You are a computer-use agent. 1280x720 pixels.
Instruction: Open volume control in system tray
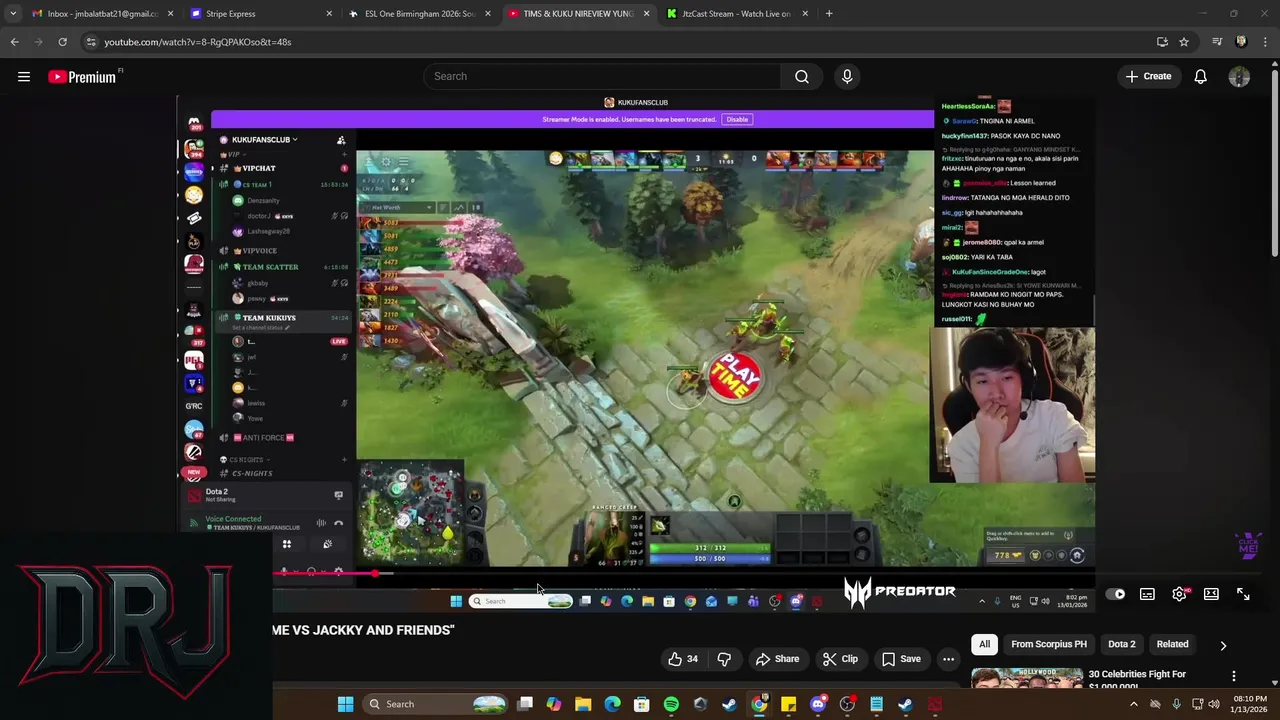(1215, 704)
